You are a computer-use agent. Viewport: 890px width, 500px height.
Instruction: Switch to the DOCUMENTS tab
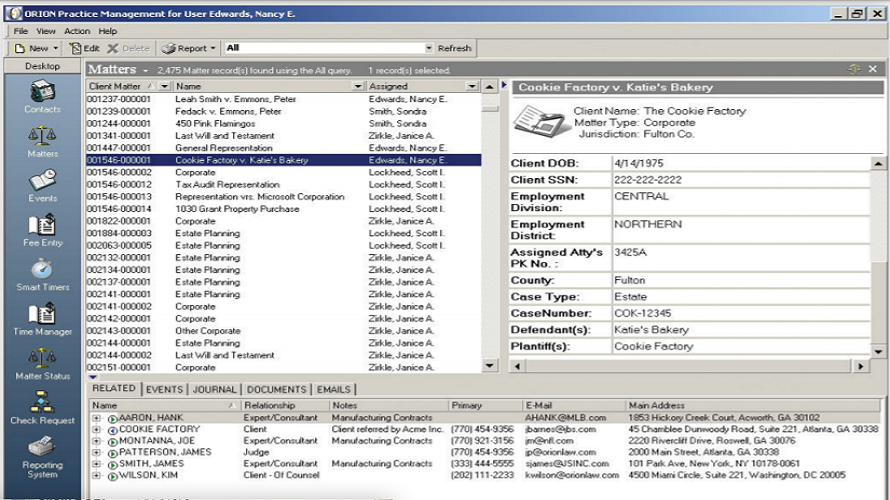276,389
